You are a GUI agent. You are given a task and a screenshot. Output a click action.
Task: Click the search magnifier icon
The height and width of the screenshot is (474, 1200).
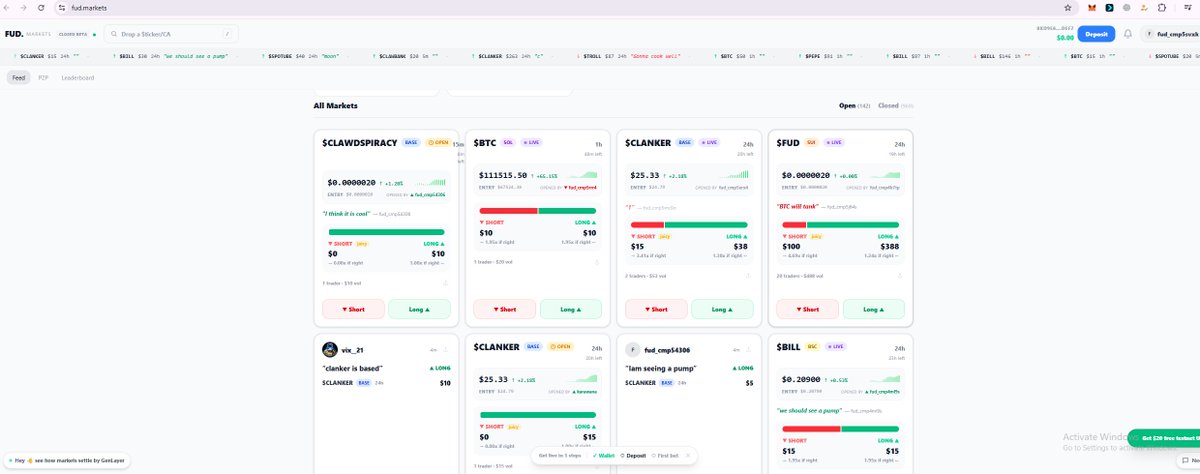(114, 34)
